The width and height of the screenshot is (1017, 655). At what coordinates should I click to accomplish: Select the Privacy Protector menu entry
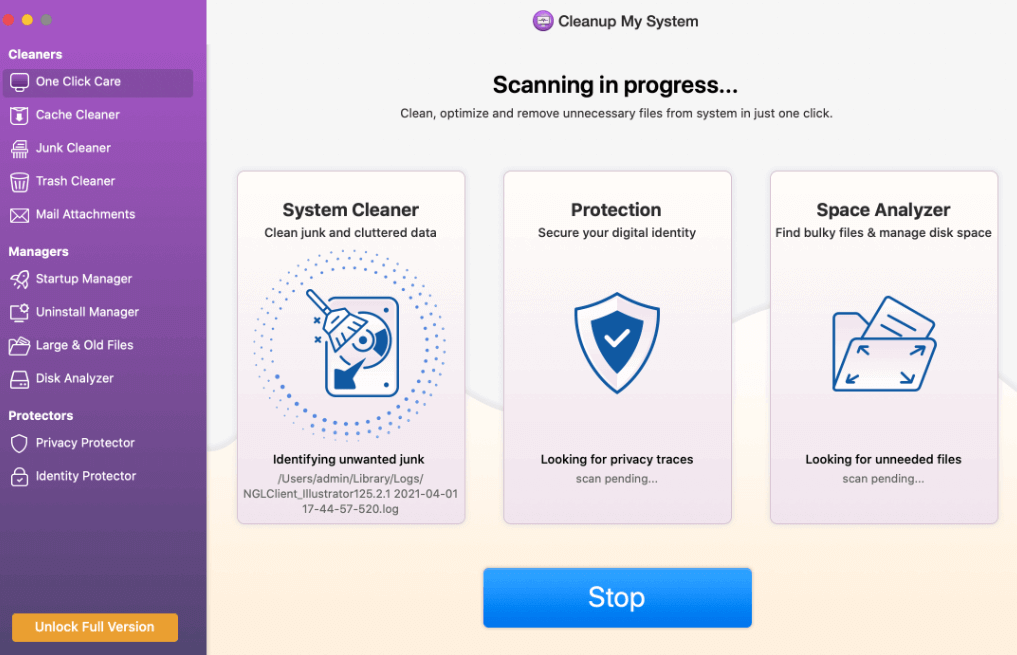(85, 443)
